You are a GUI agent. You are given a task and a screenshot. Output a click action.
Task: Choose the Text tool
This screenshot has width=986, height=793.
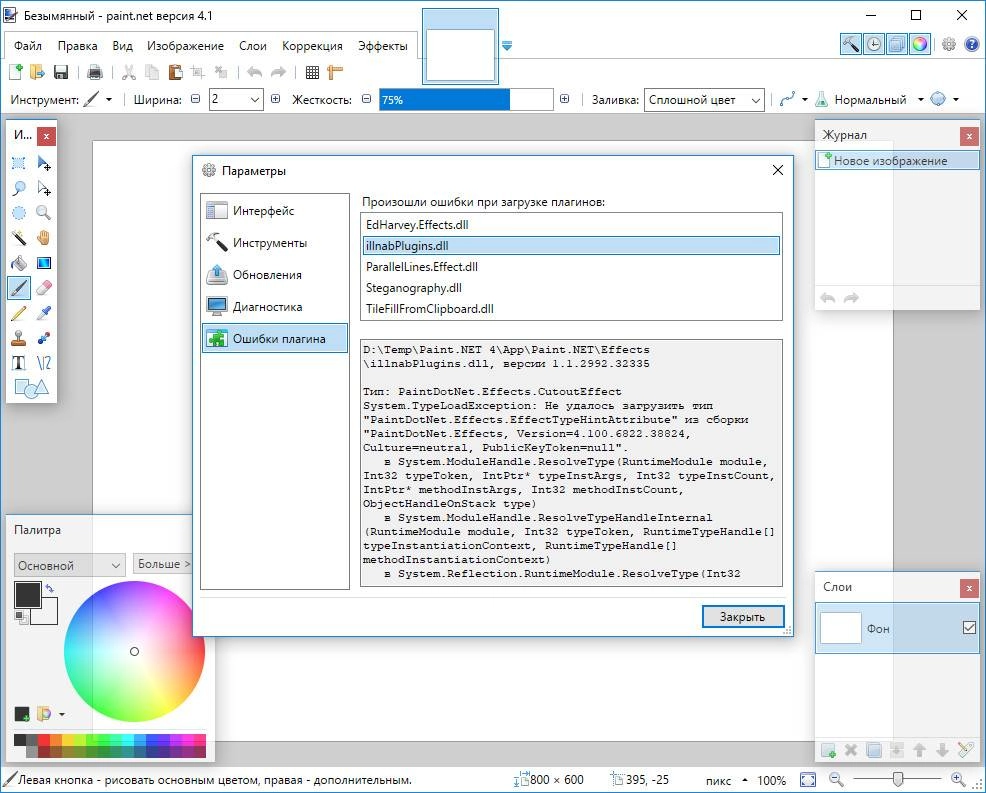click(x=19, y=363)
